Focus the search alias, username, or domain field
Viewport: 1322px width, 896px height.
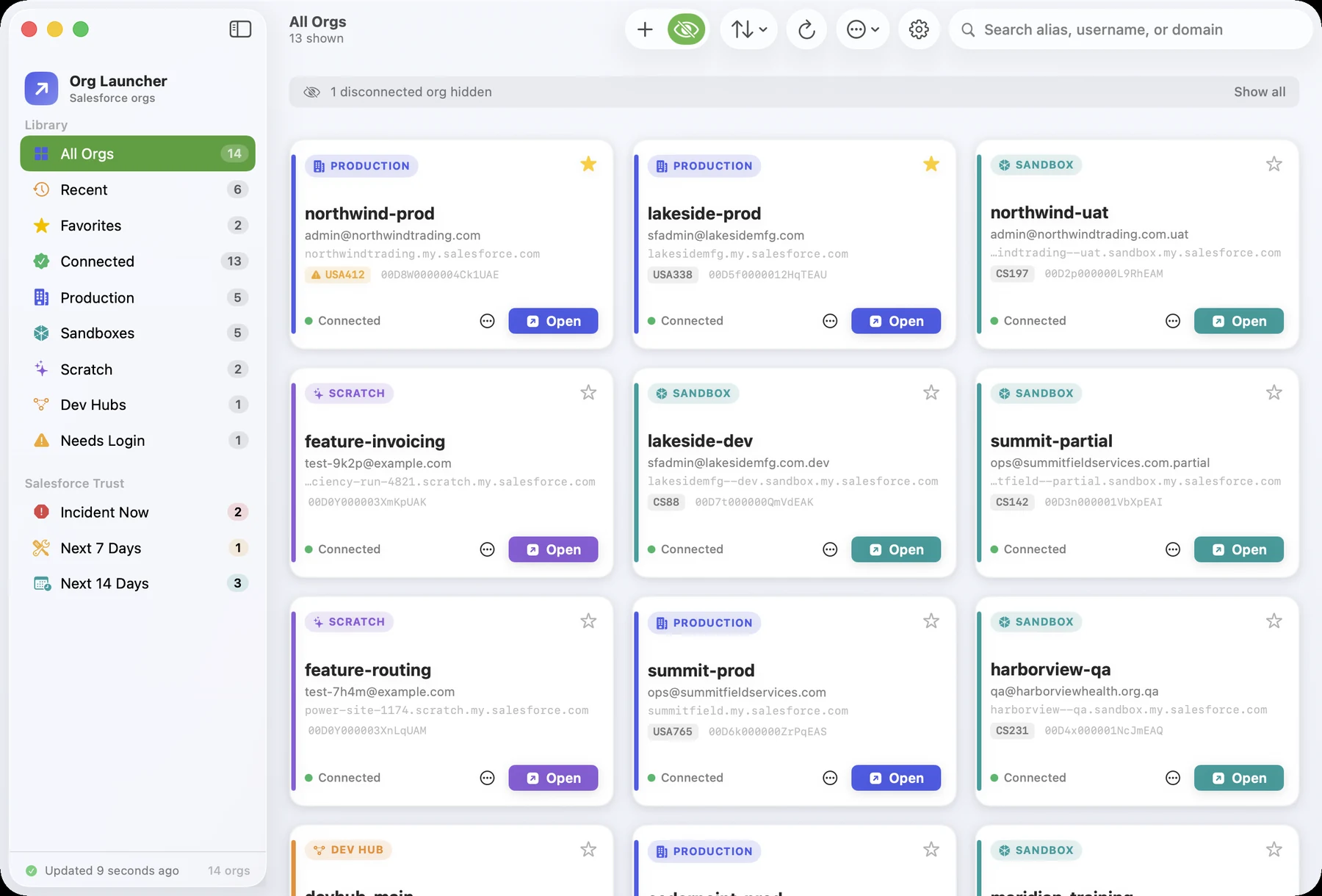pyautogui.click(x=1130, y=29)
